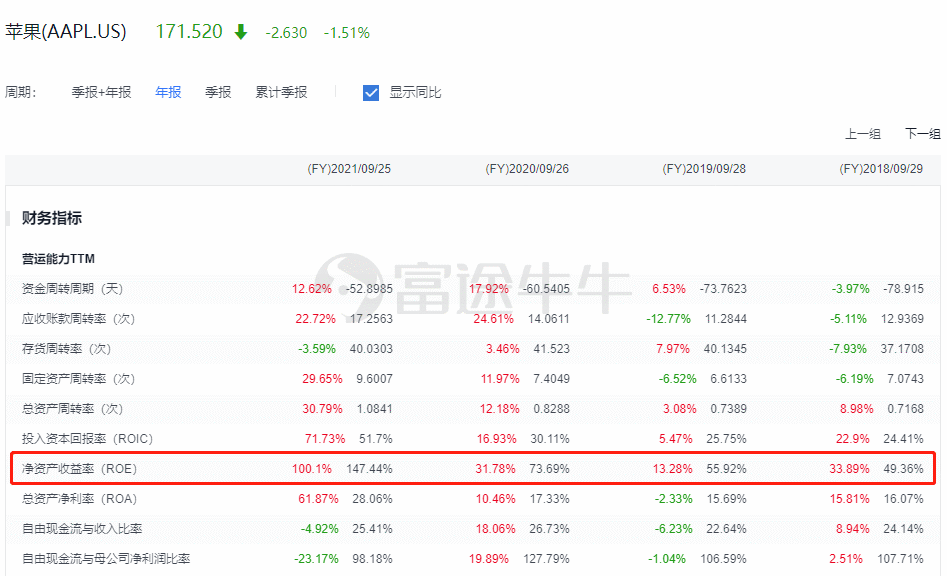This screenshot has width=947, height=576.
Task: Click the 100.1% ROE growth value
Action: [x=312, y=469]
